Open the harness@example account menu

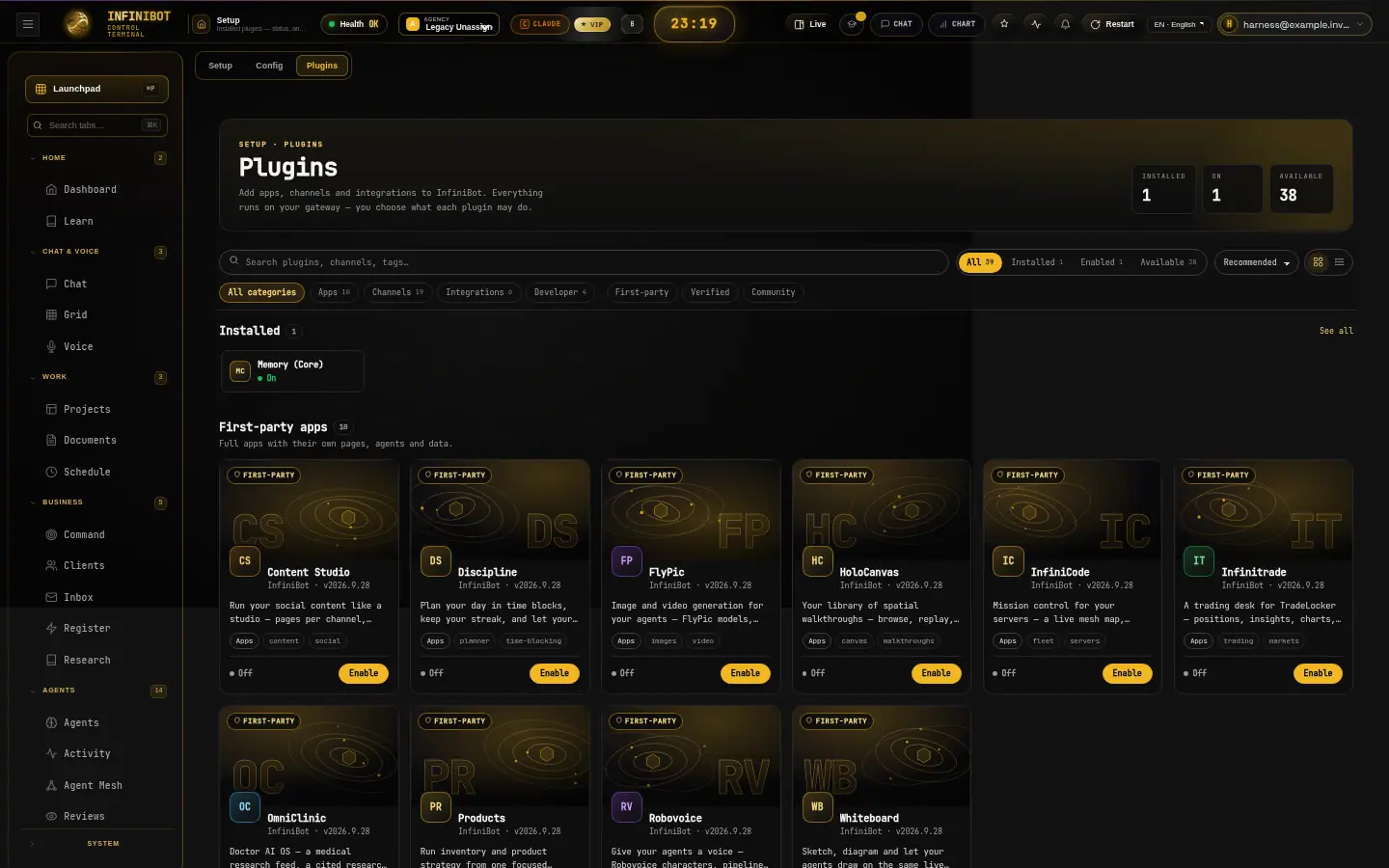point(1294,24)
